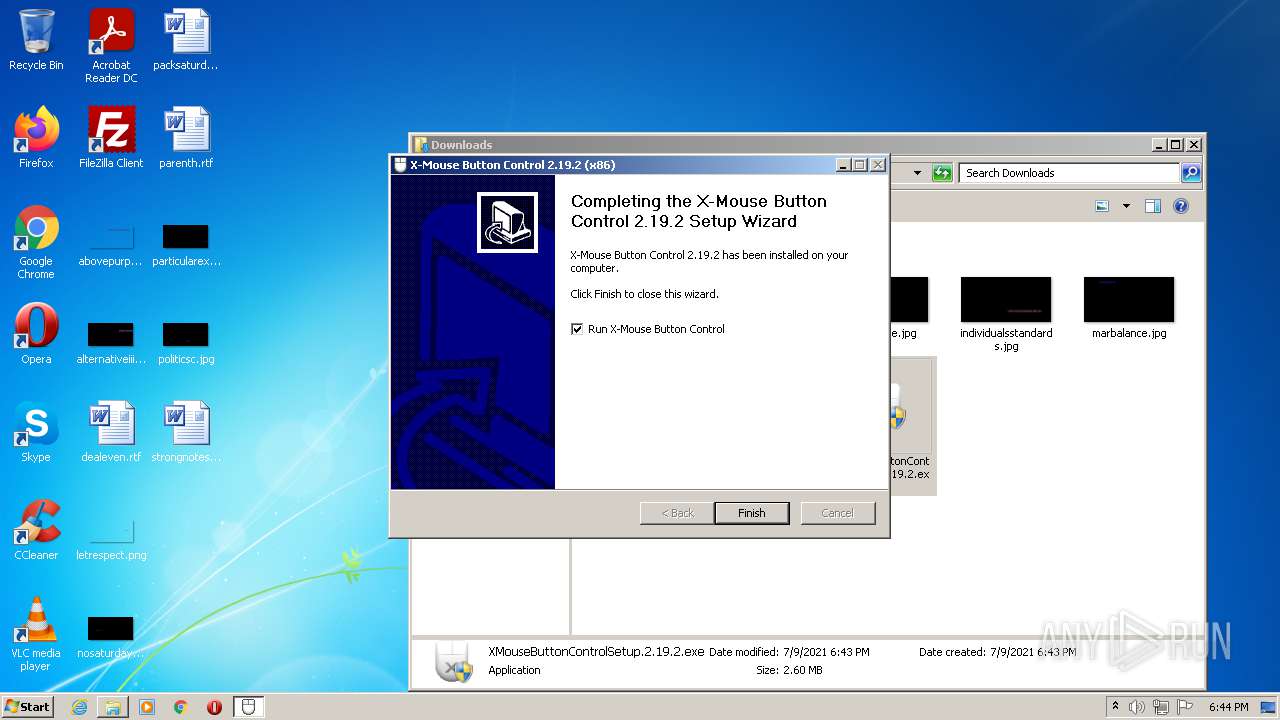The height and width of the screenshot is (720, 1280).
Task: Select the abovepurp desktop file
Action: (x=111, y=245)
